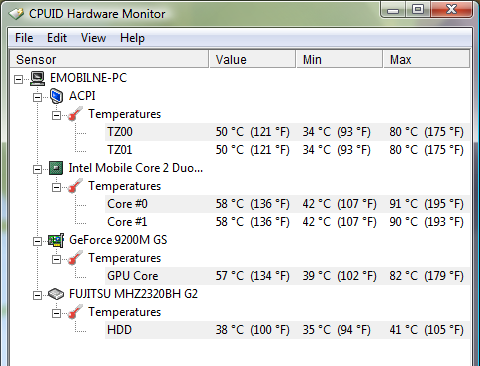Collapse the EMOBILNE-PC root node
Viewport: 480px width, 366px height.
18,79
